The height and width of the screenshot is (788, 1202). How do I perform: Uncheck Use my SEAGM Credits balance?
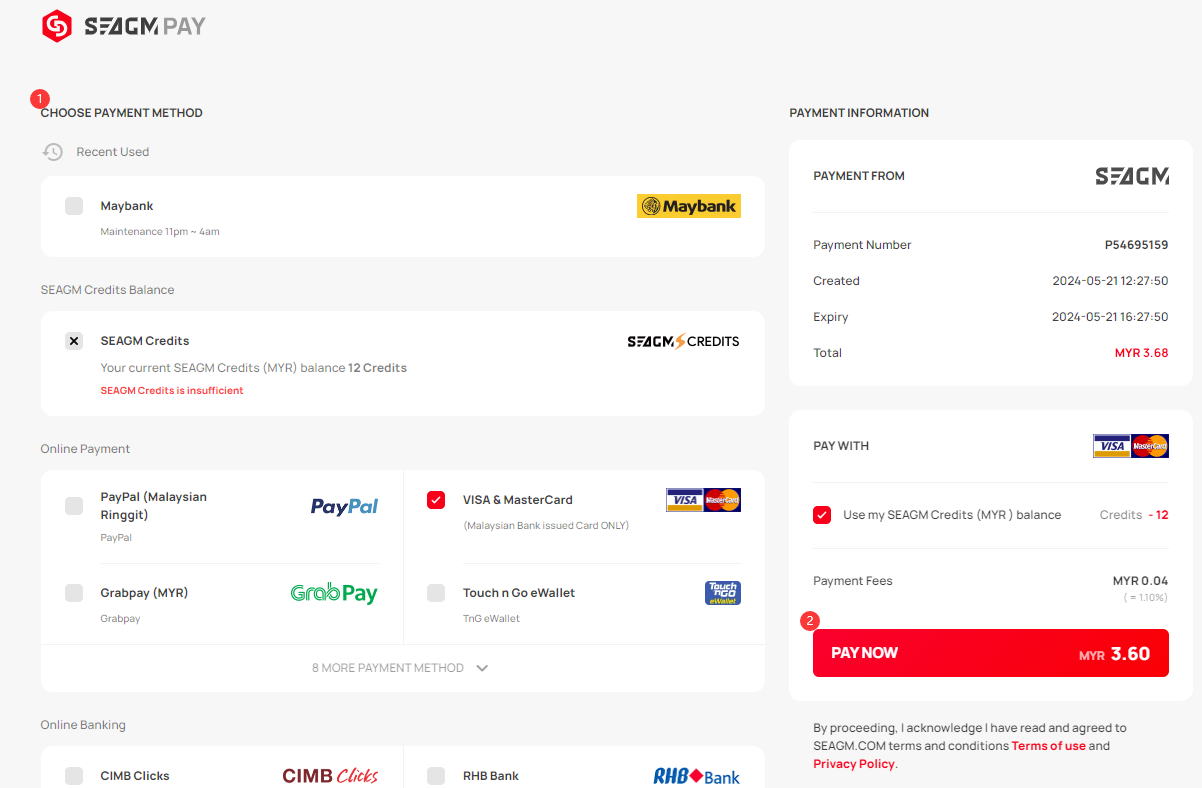(822, 515)
